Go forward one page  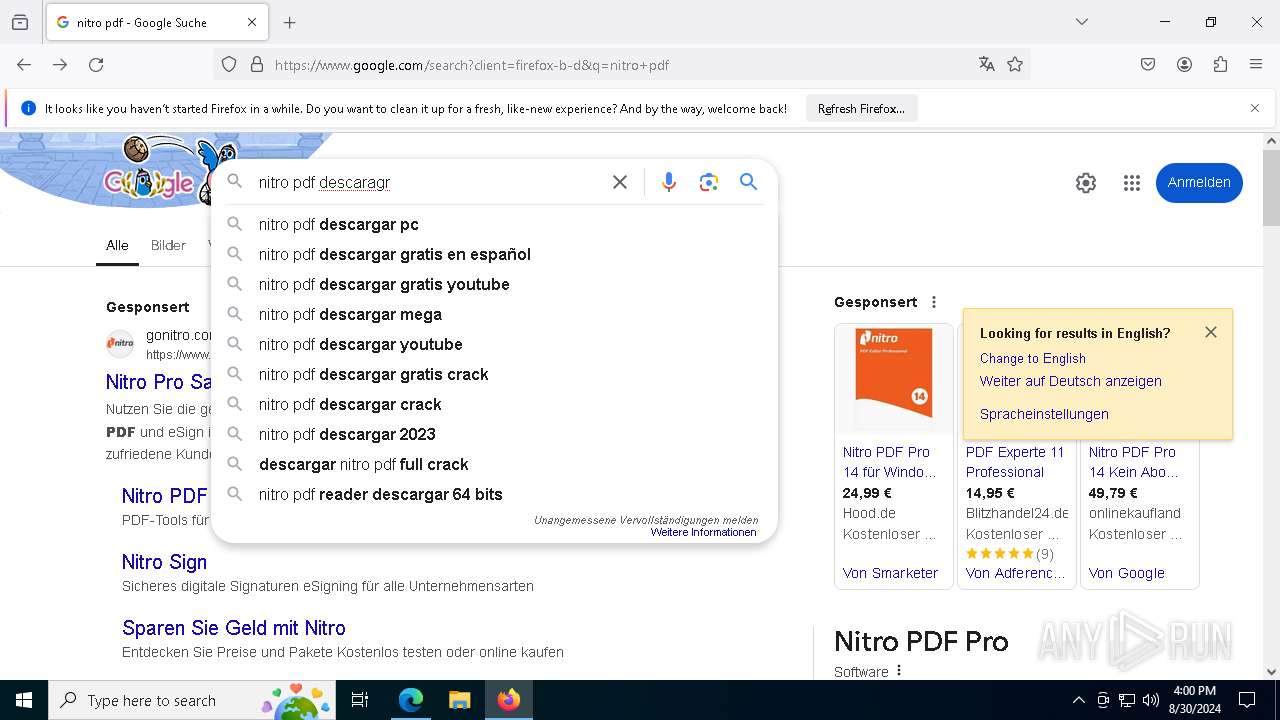(60, 64)
